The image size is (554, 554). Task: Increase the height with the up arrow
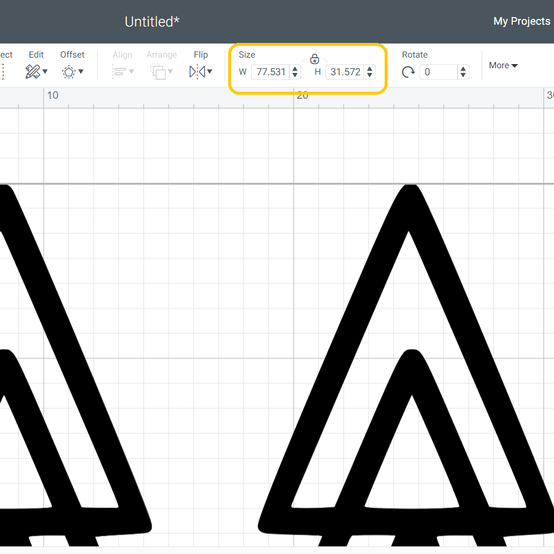click(x=370, y=69)
